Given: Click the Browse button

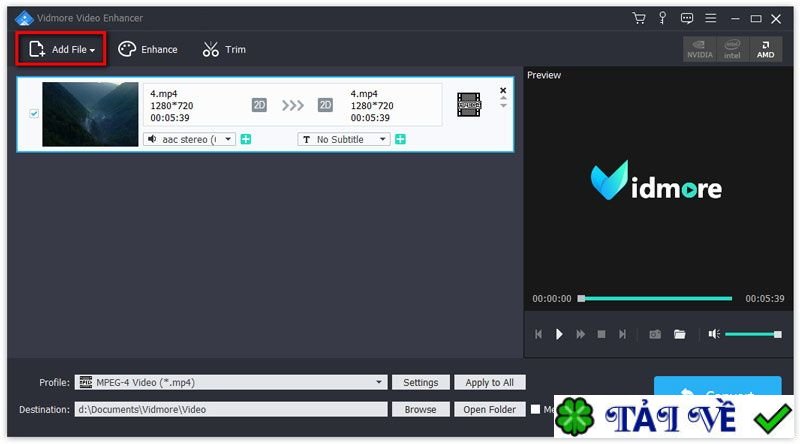Looking at the screenshot, I should (420, 409).
